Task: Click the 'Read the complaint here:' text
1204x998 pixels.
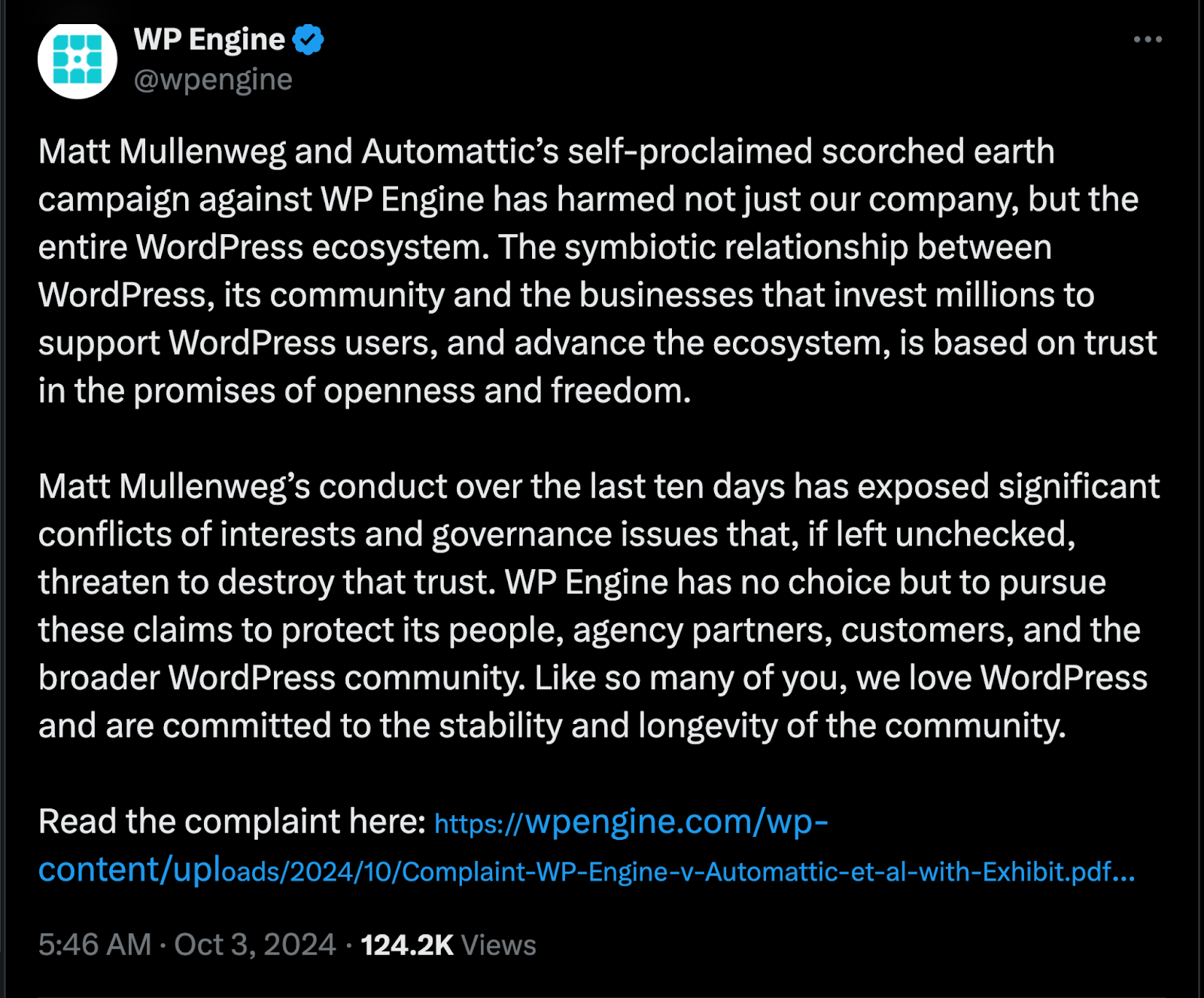Action: [x=232, y=822]
